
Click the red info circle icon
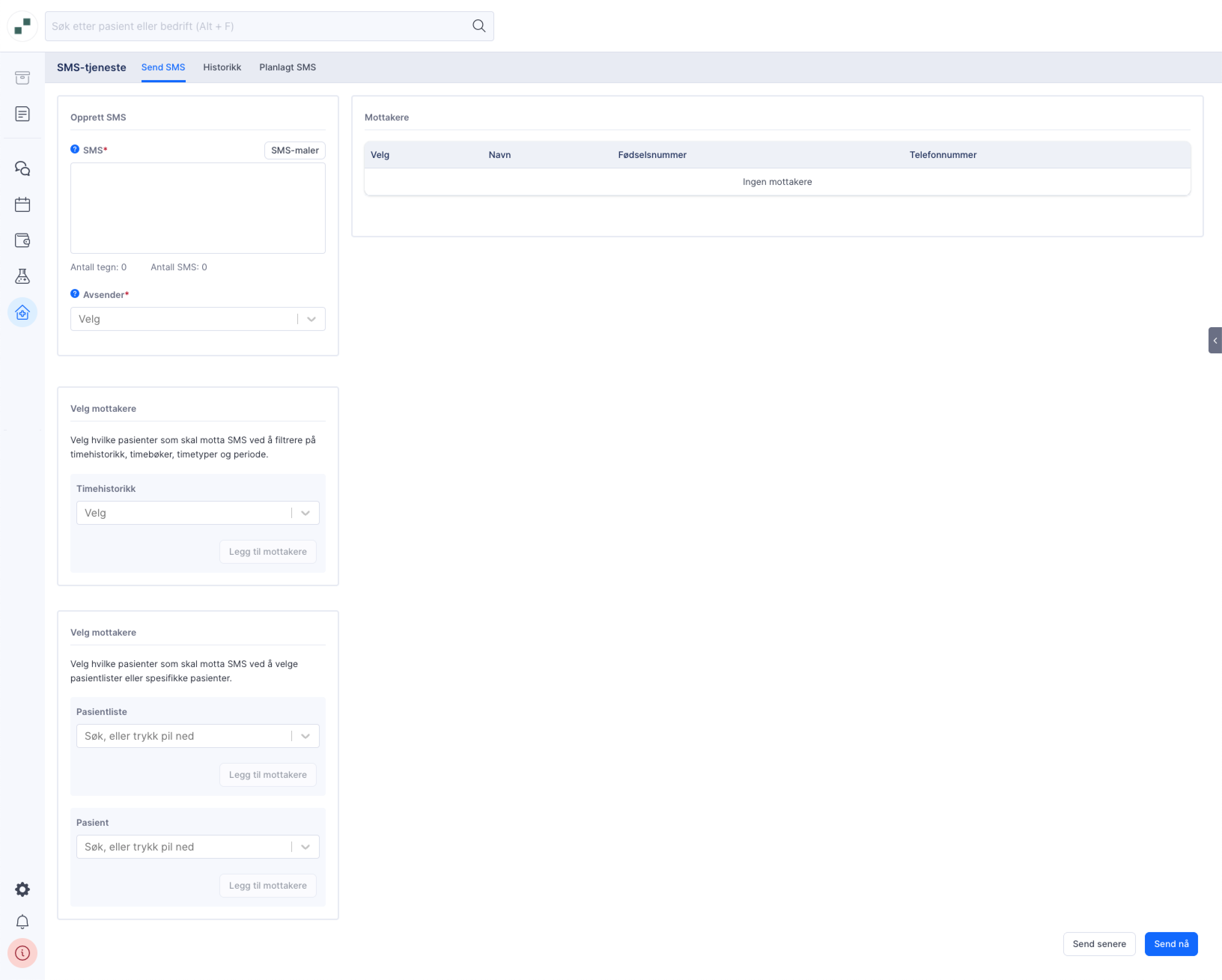(22, 953)
